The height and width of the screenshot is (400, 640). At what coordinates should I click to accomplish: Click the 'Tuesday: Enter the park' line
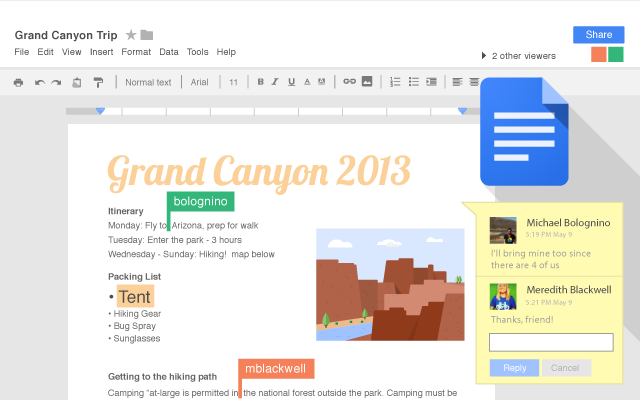pyautogui.click(x=175, y=240)
